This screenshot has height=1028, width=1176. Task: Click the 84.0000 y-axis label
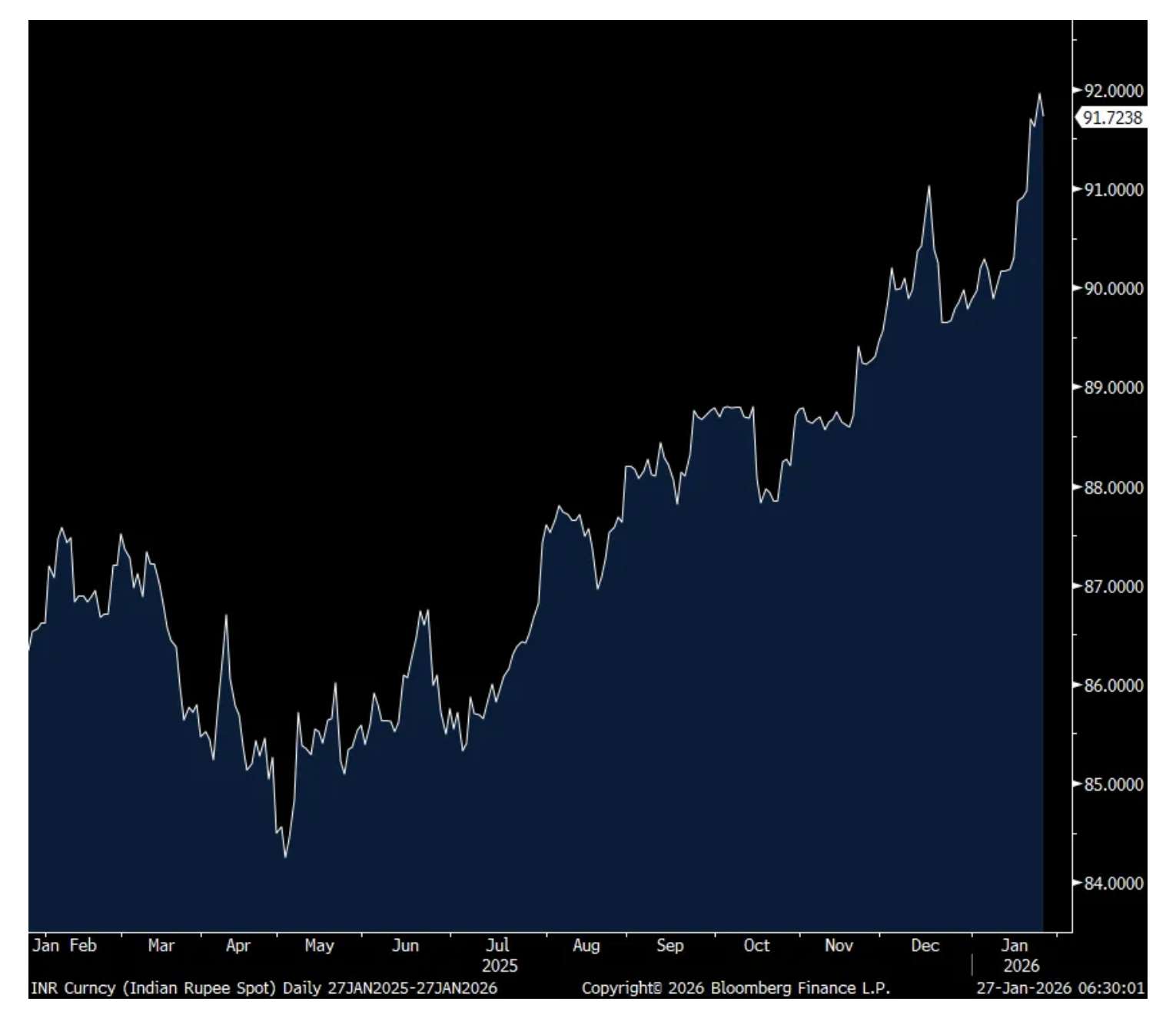coord(1113,884)
